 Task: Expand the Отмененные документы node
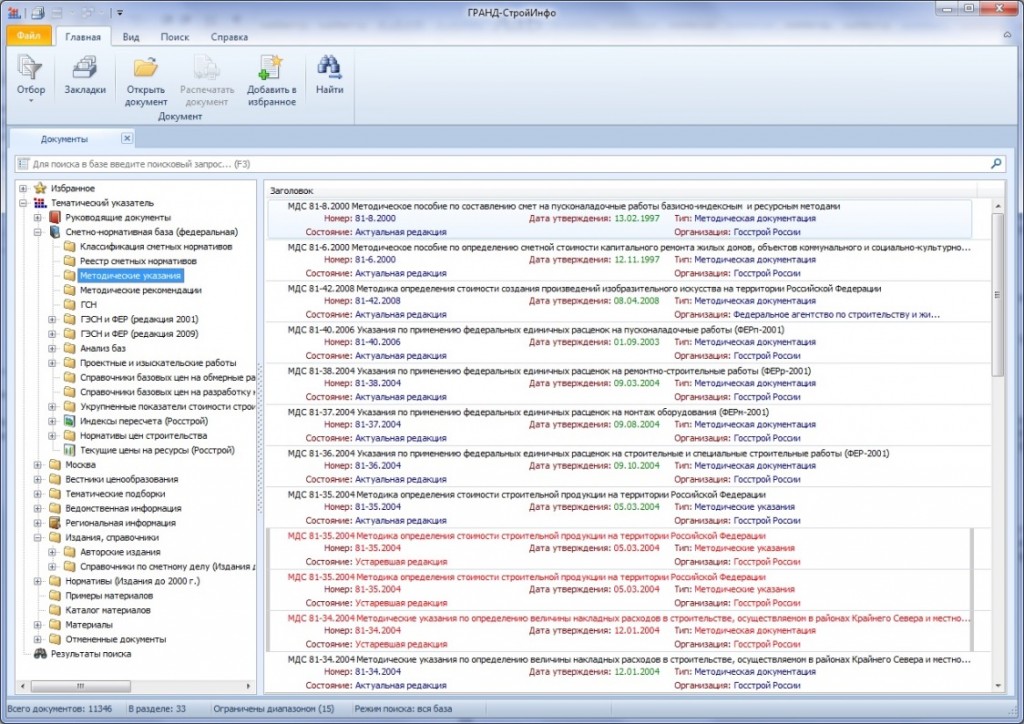click(x=38, y=639)
